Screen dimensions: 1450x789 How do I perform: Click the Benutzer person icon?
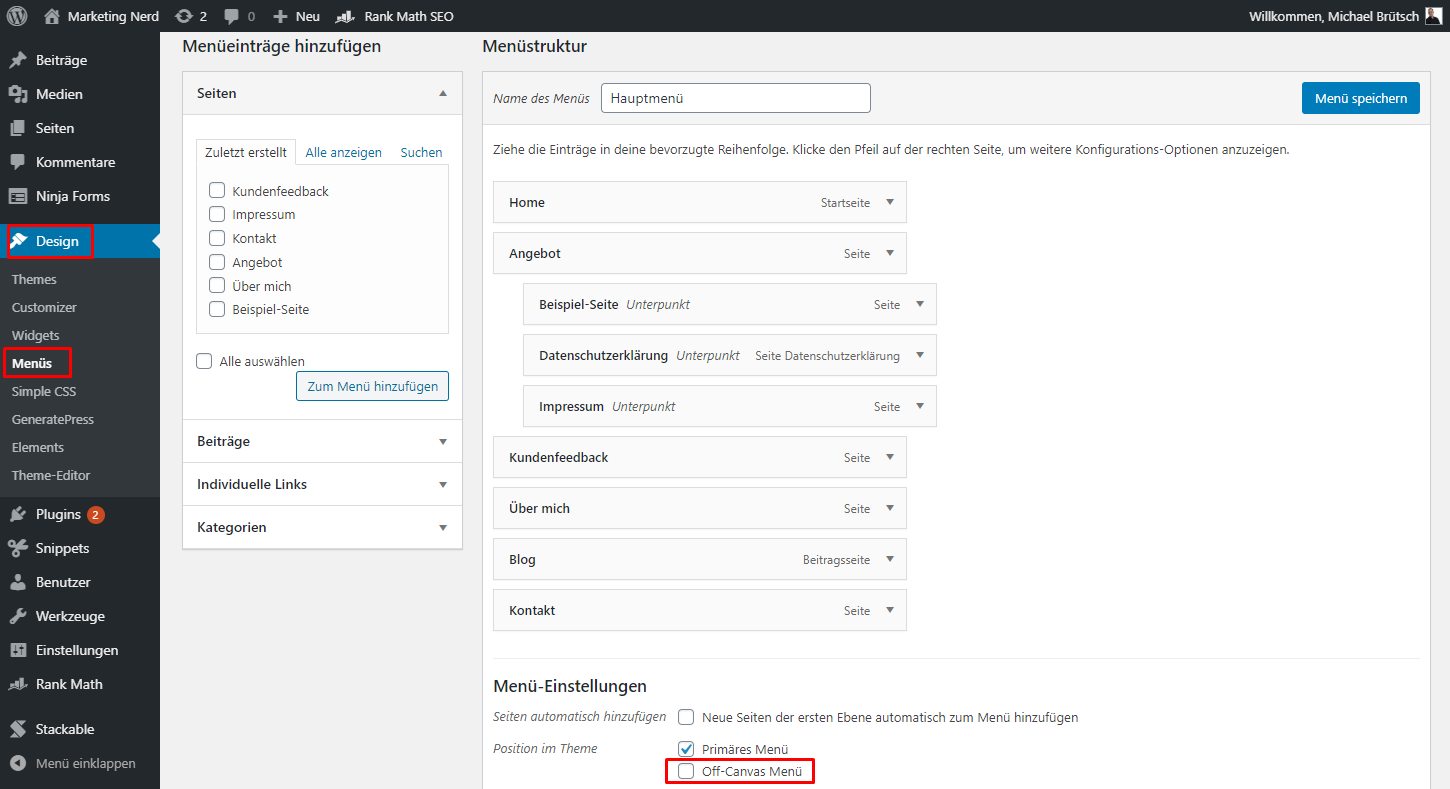[18, 582]
